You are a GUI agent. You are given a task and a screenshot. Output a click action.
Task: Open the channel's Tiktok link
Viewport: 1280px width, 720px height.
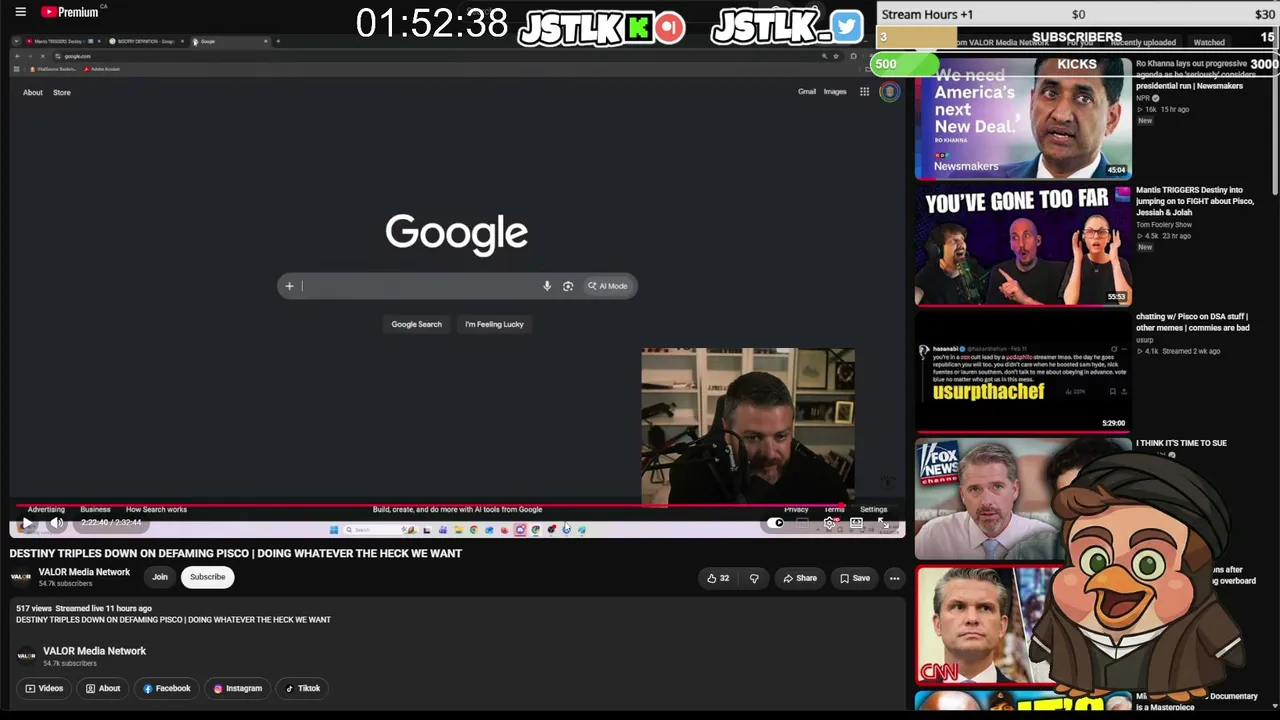click(302, 688)
